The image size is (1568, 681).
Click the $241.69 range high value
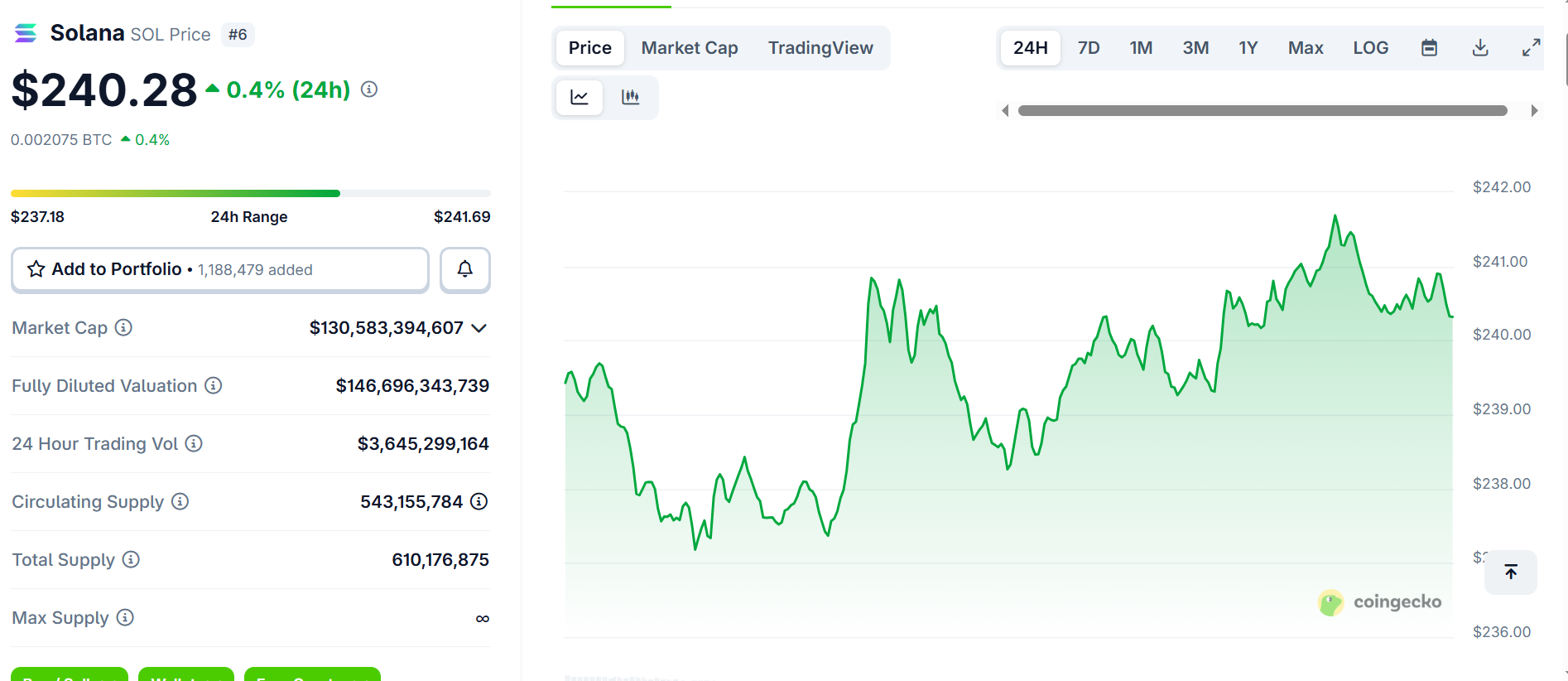click(462, 217)
